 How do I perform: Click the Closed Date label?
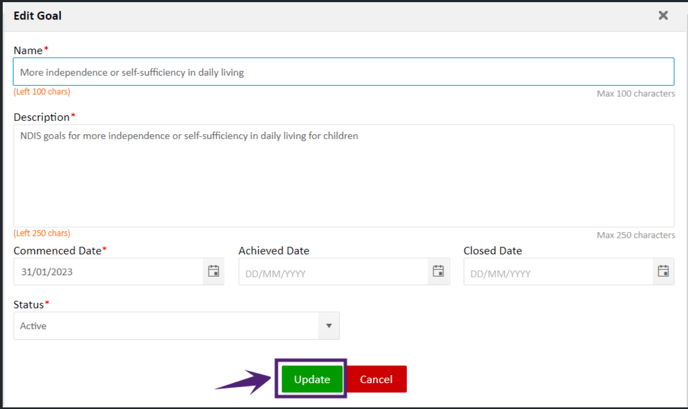pos(493,251)
